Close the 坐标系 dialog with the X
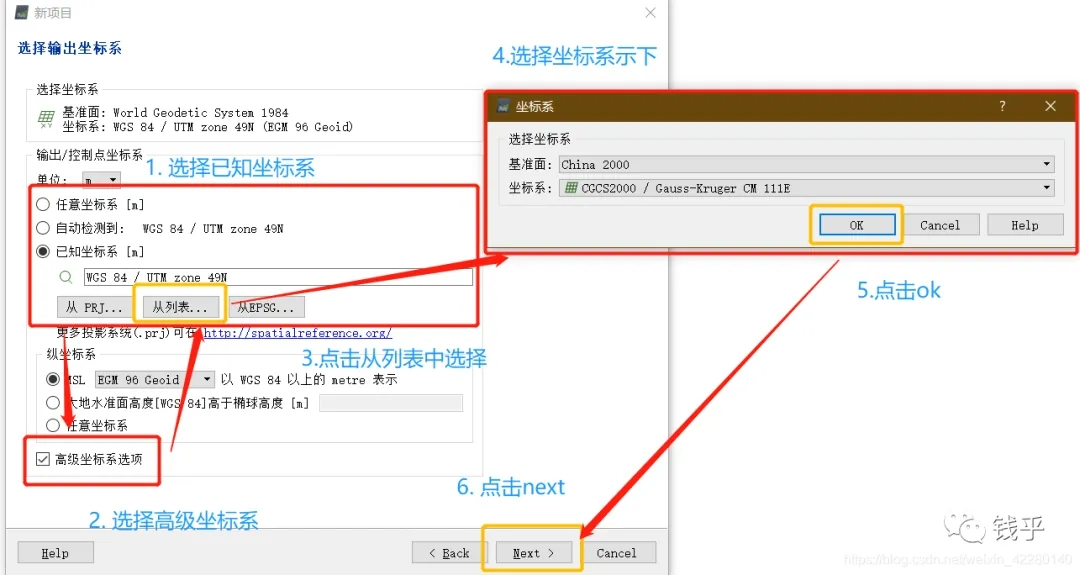Screen dimensions: 1080x575 pyautogui.click(x=1050, y=106)
